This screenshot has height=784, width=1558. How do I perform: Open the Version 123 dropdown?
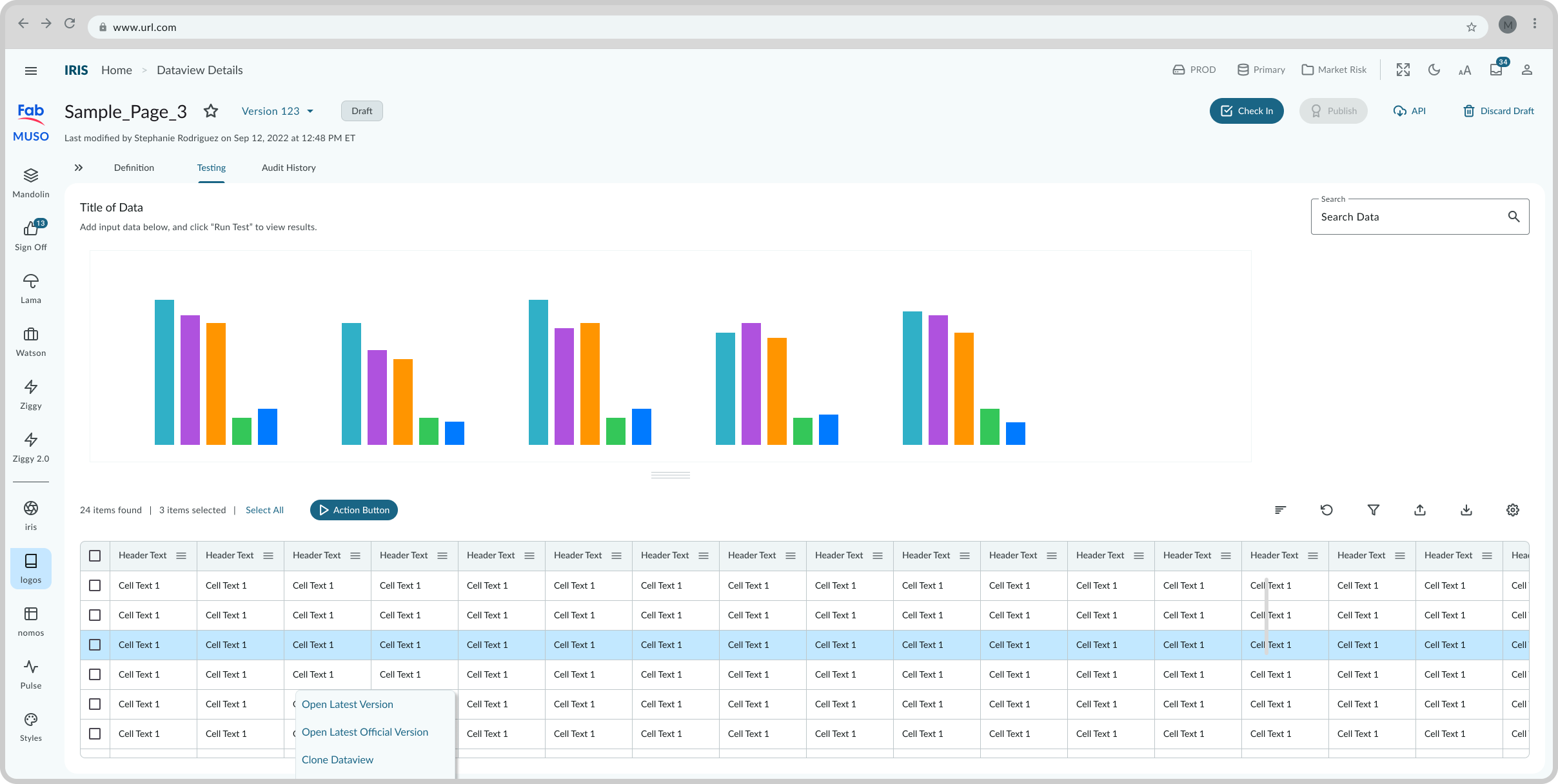(277, 111)
